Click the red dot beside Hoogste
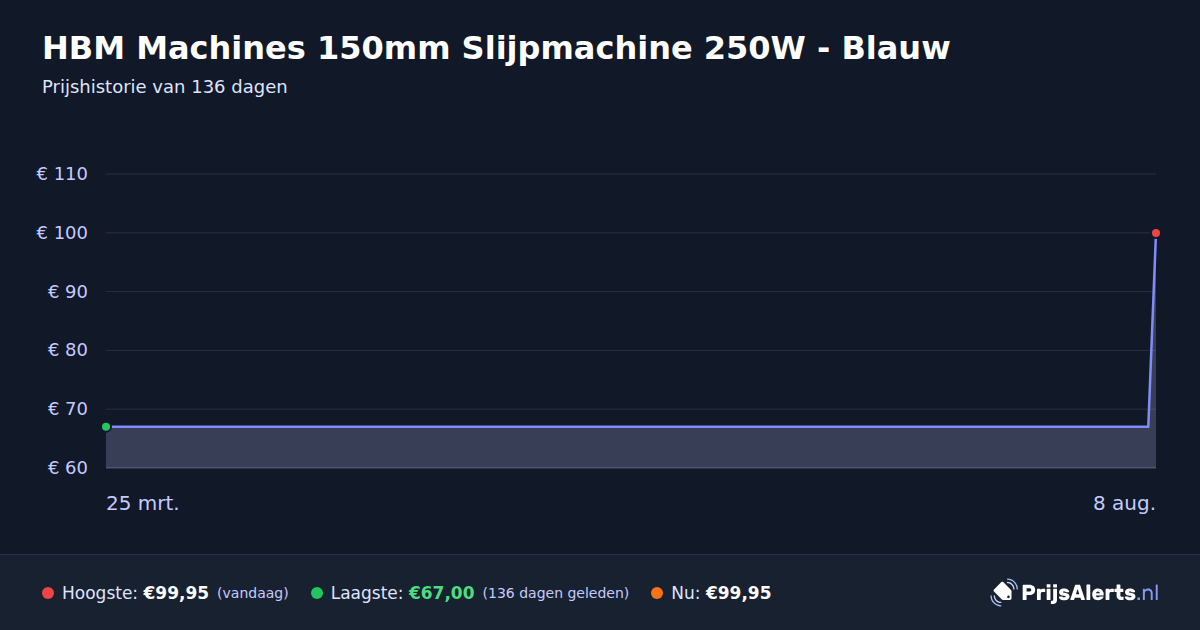Screen dimensions: 1200x630 coord(48,593)
